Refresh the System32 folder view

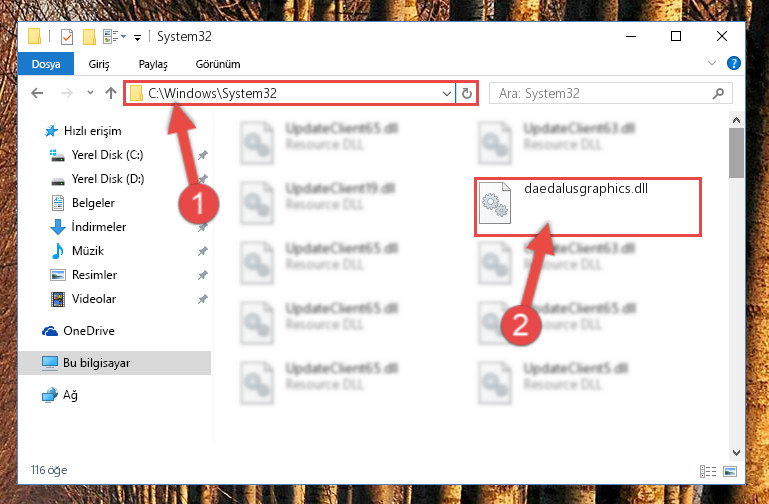pos(466,93)
